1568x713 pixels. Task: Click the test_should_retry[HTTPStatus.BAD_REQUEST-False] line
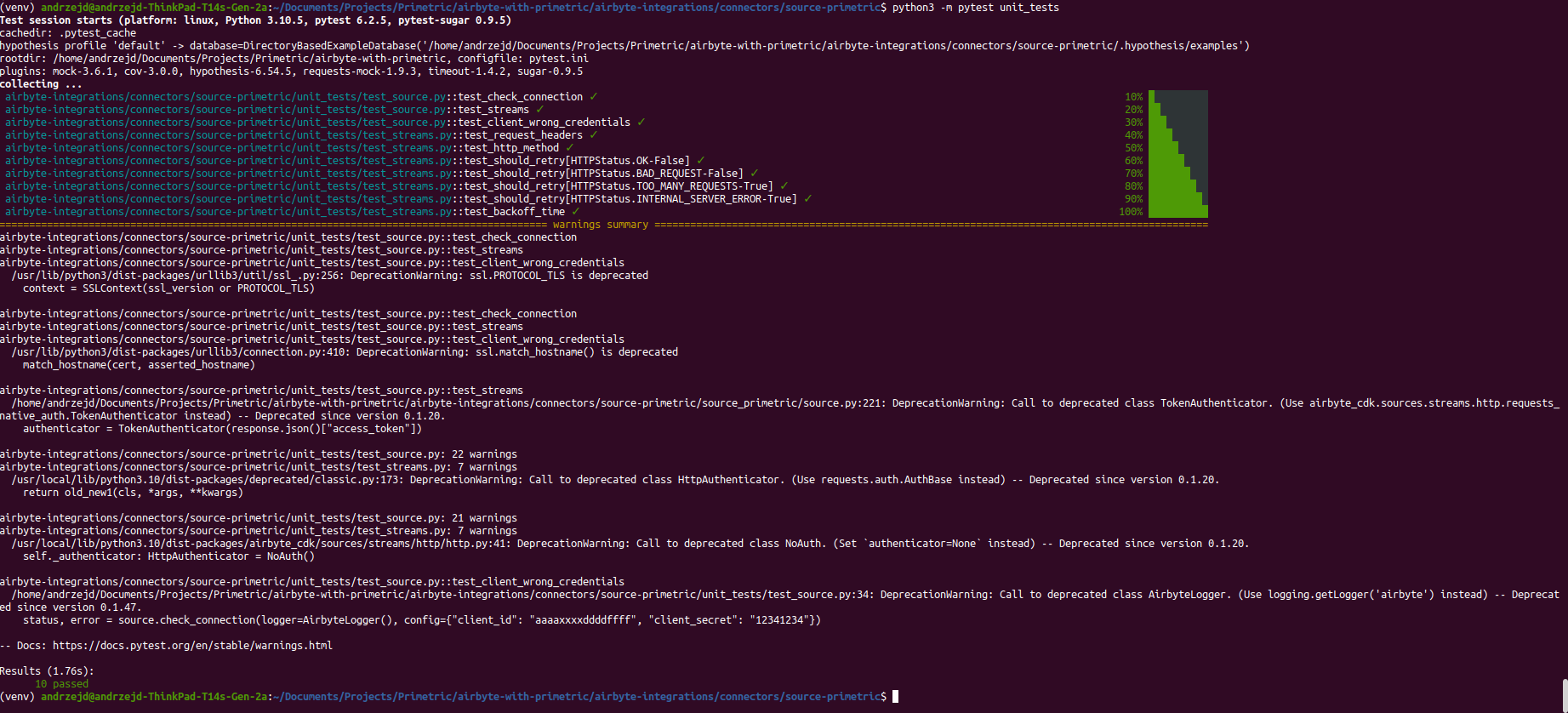coord(381,174)
